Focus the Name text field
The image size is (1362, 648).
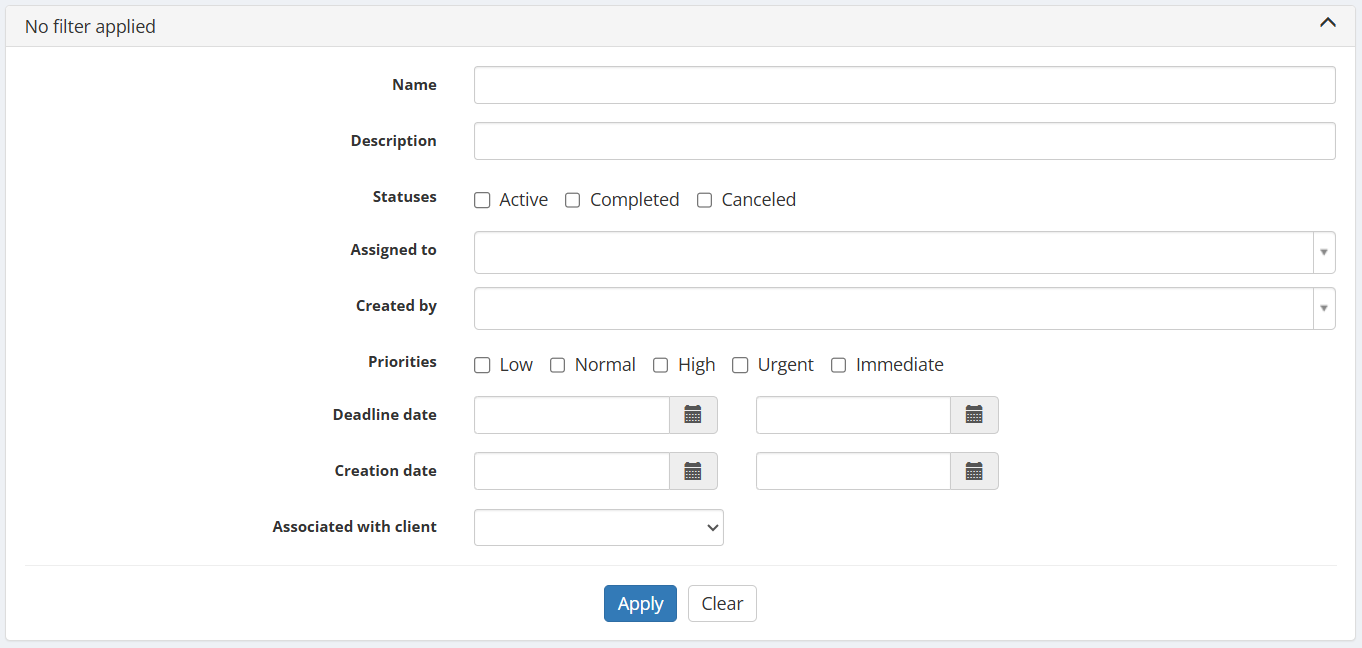(904, 85)
